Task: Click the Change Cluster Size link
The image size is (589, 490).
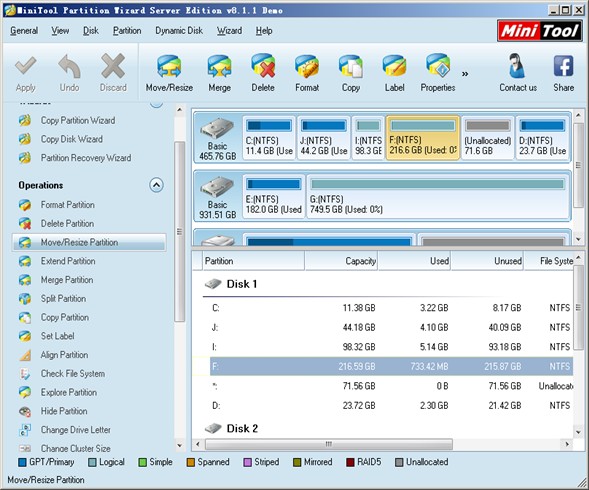Action: coord(76,449)
